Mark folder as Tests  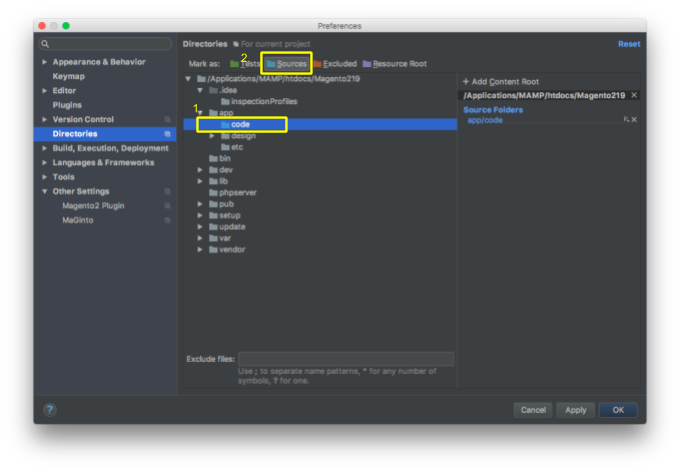point(244,64)
